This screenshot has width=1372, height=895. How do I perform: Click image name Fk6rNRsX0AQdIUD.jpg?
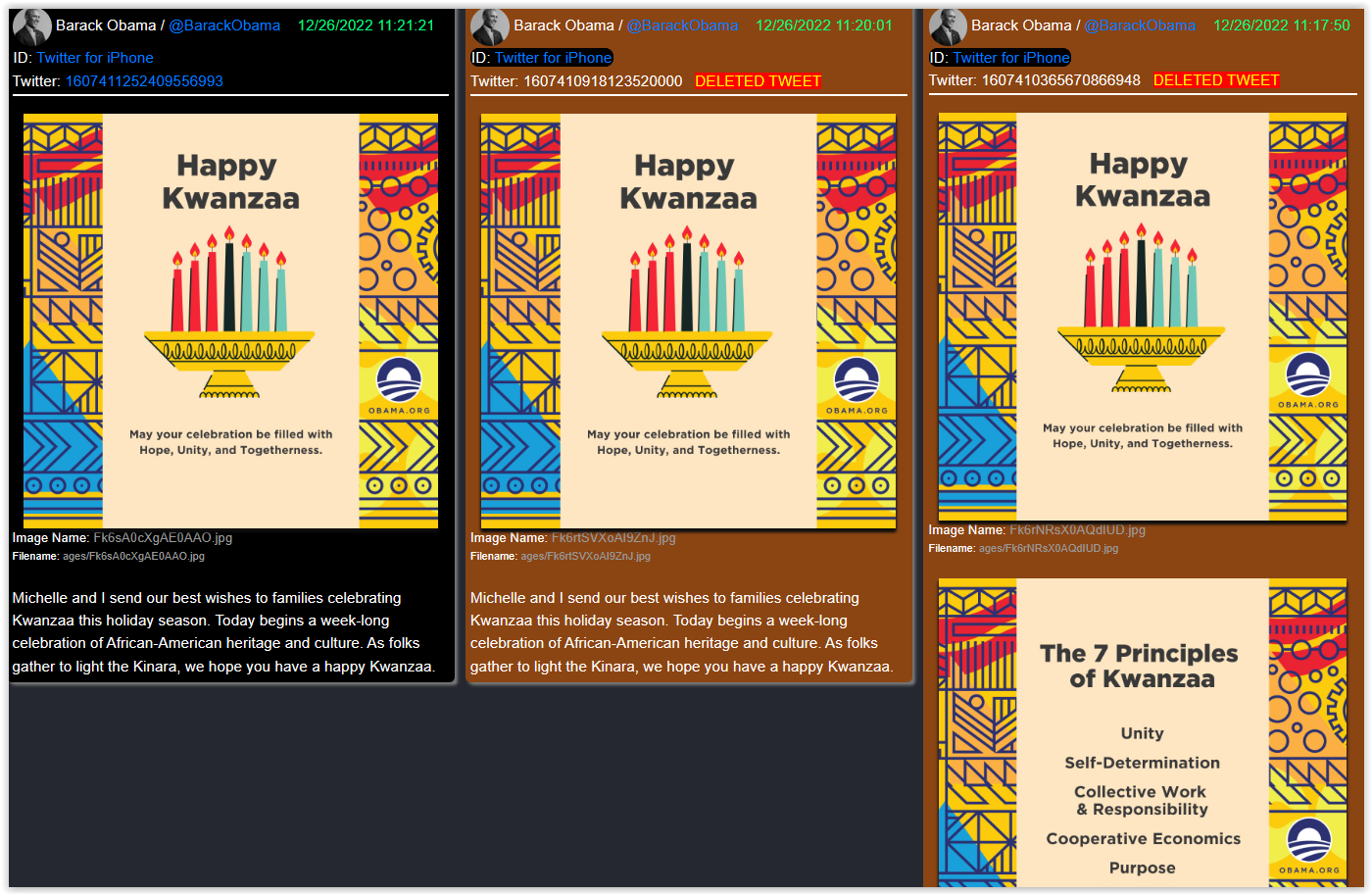(x=1077, y=530)
